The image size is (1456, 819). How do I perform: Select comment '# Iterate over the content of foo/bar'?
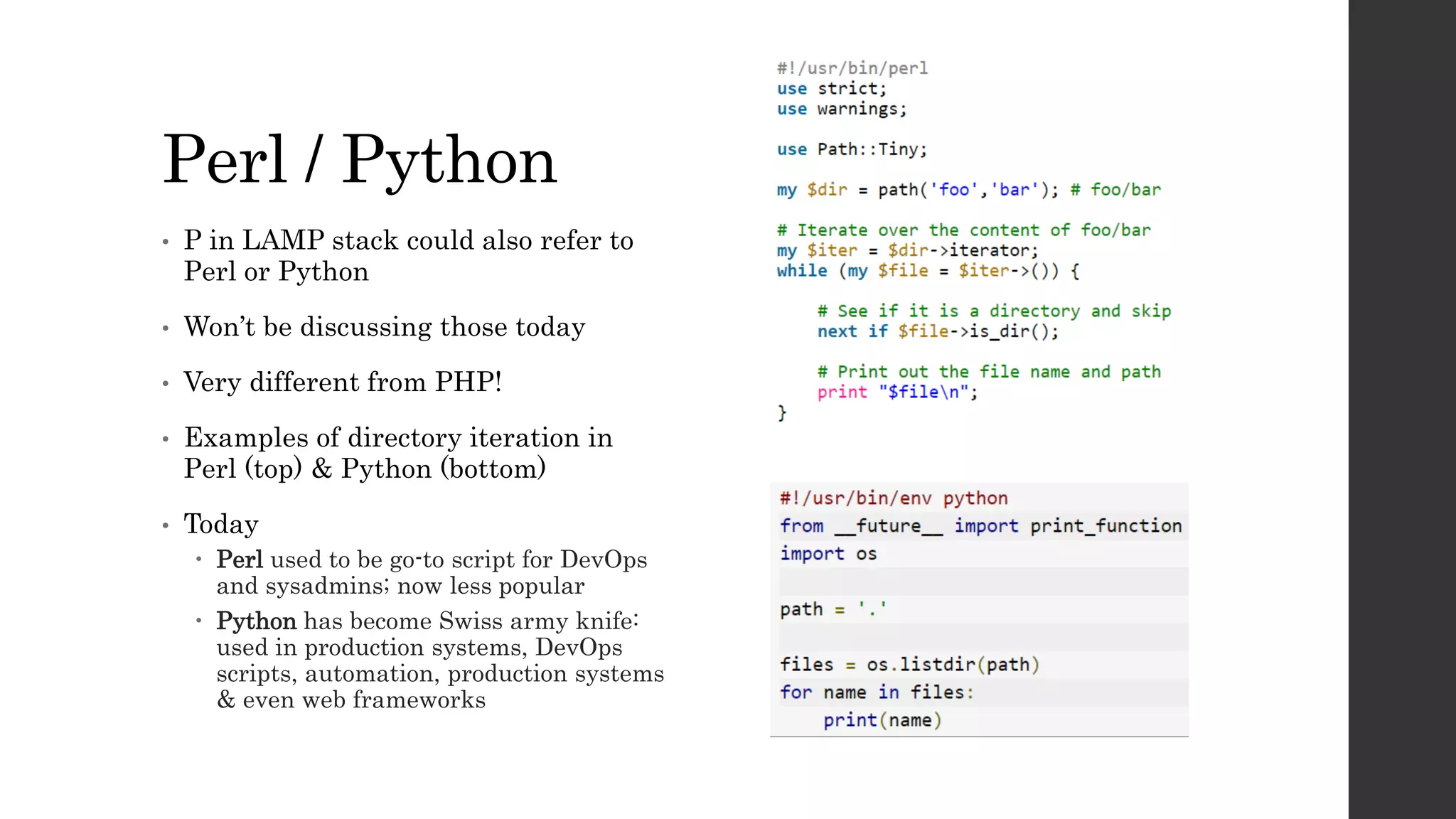pyautogui.click(x=963, y=230)
